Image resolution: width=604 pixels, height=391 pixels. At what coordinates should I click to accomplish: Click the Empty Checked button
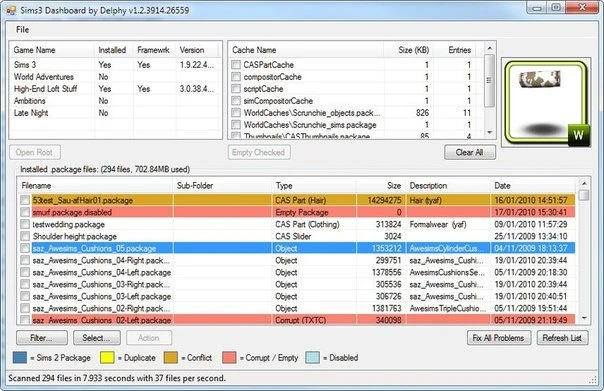259,152
